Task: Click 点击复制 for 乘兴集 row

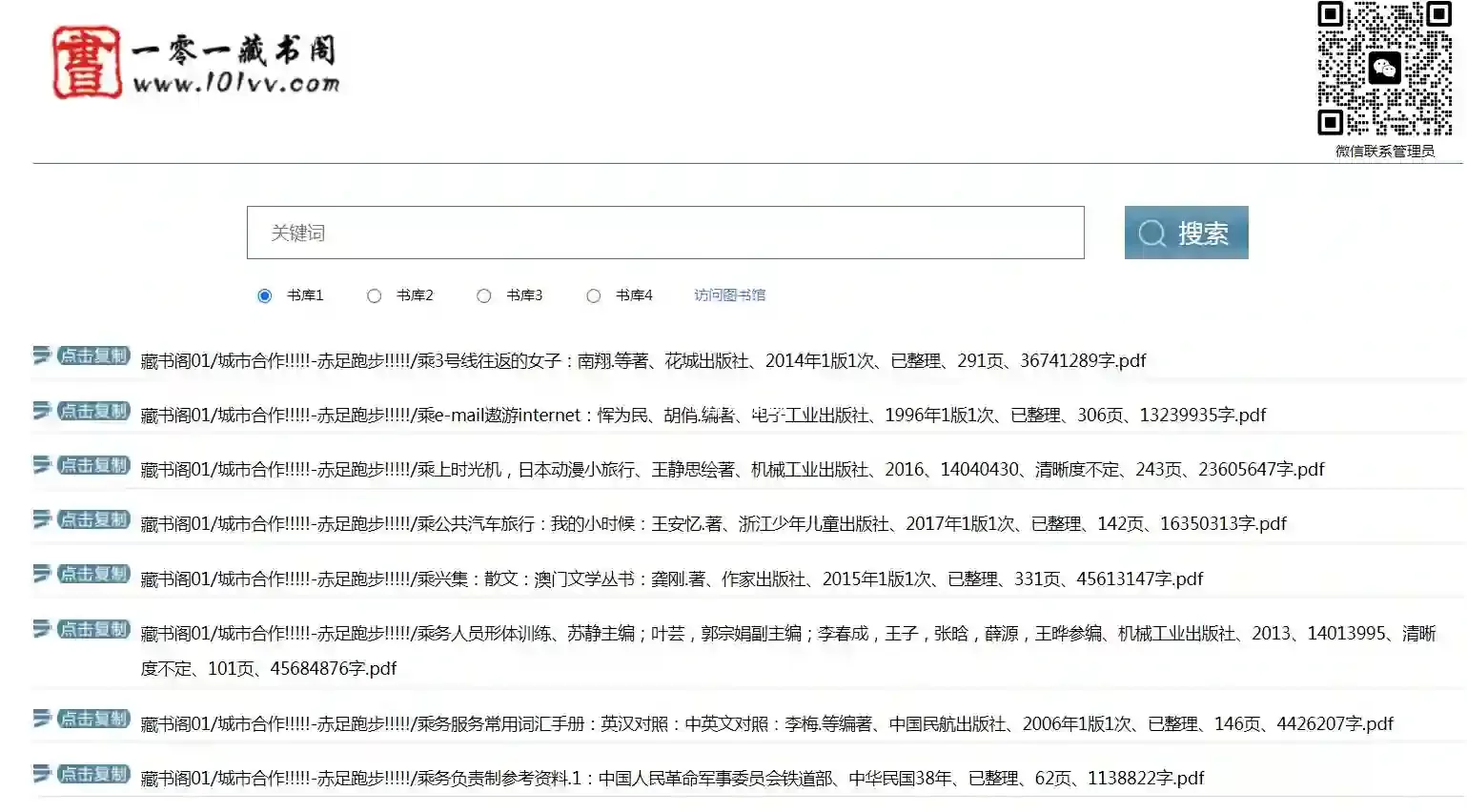Action: pos(93,574)
